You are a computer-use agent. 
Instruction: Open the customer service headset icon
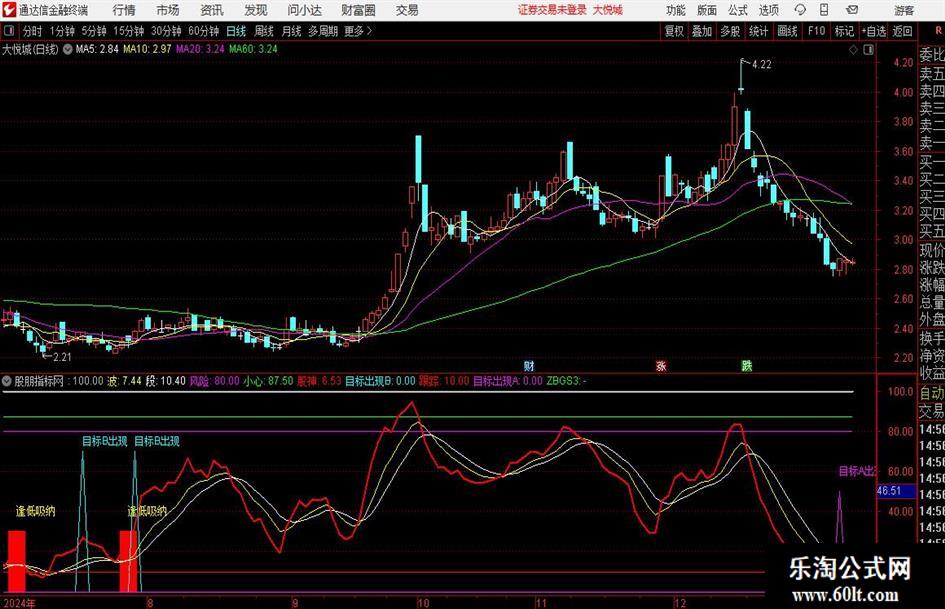[800, 10]
